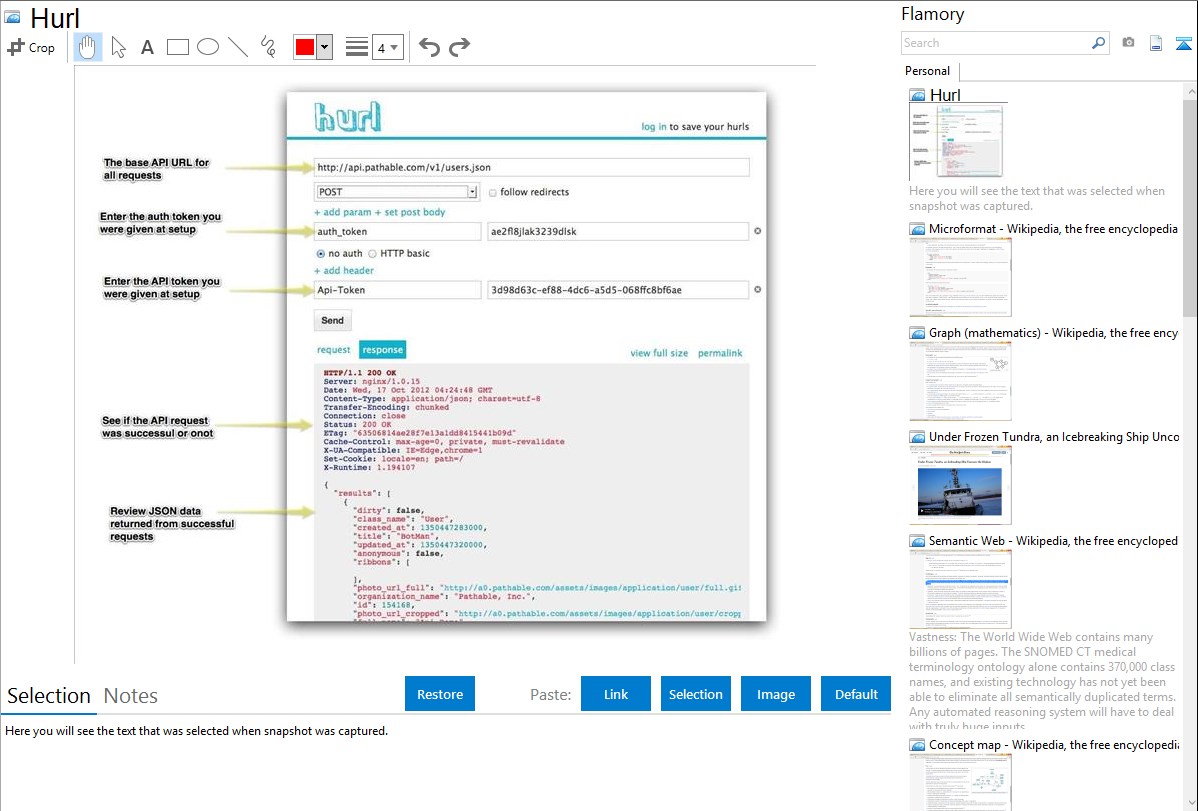
Task: Redo the last edit
Action: point(459,47)
